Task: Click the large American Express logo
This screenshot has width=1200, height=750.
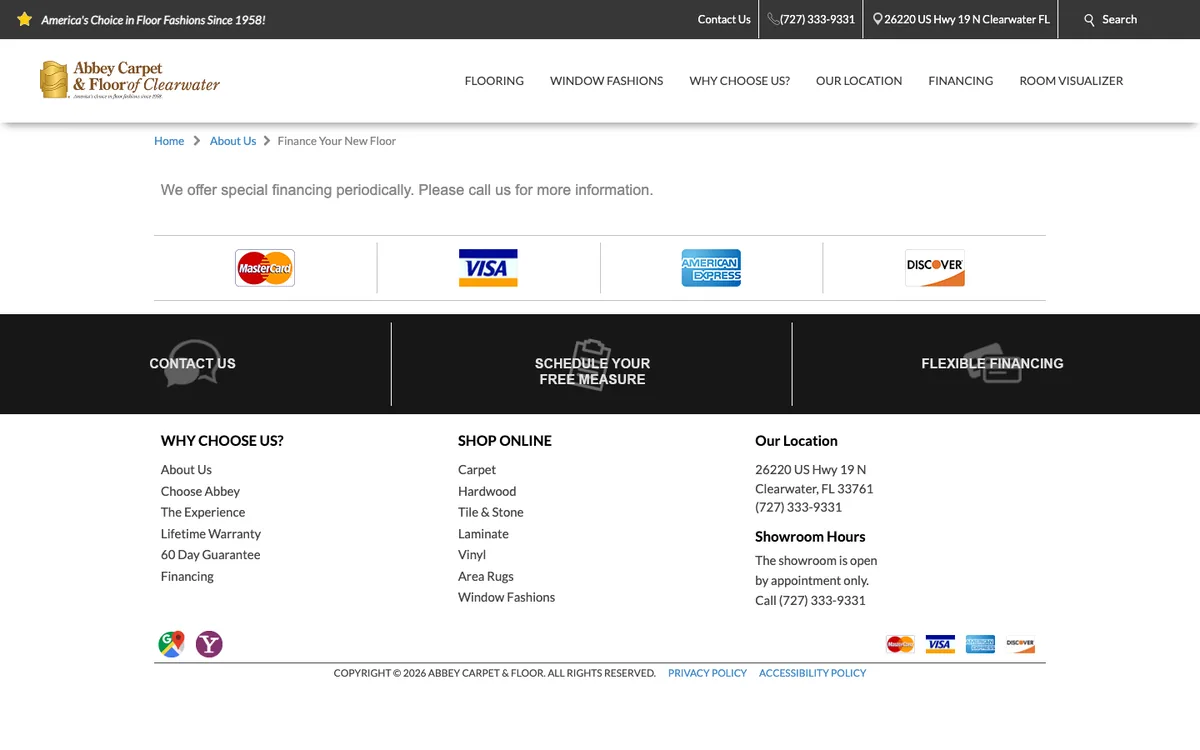Action: [x=711, y=268]
